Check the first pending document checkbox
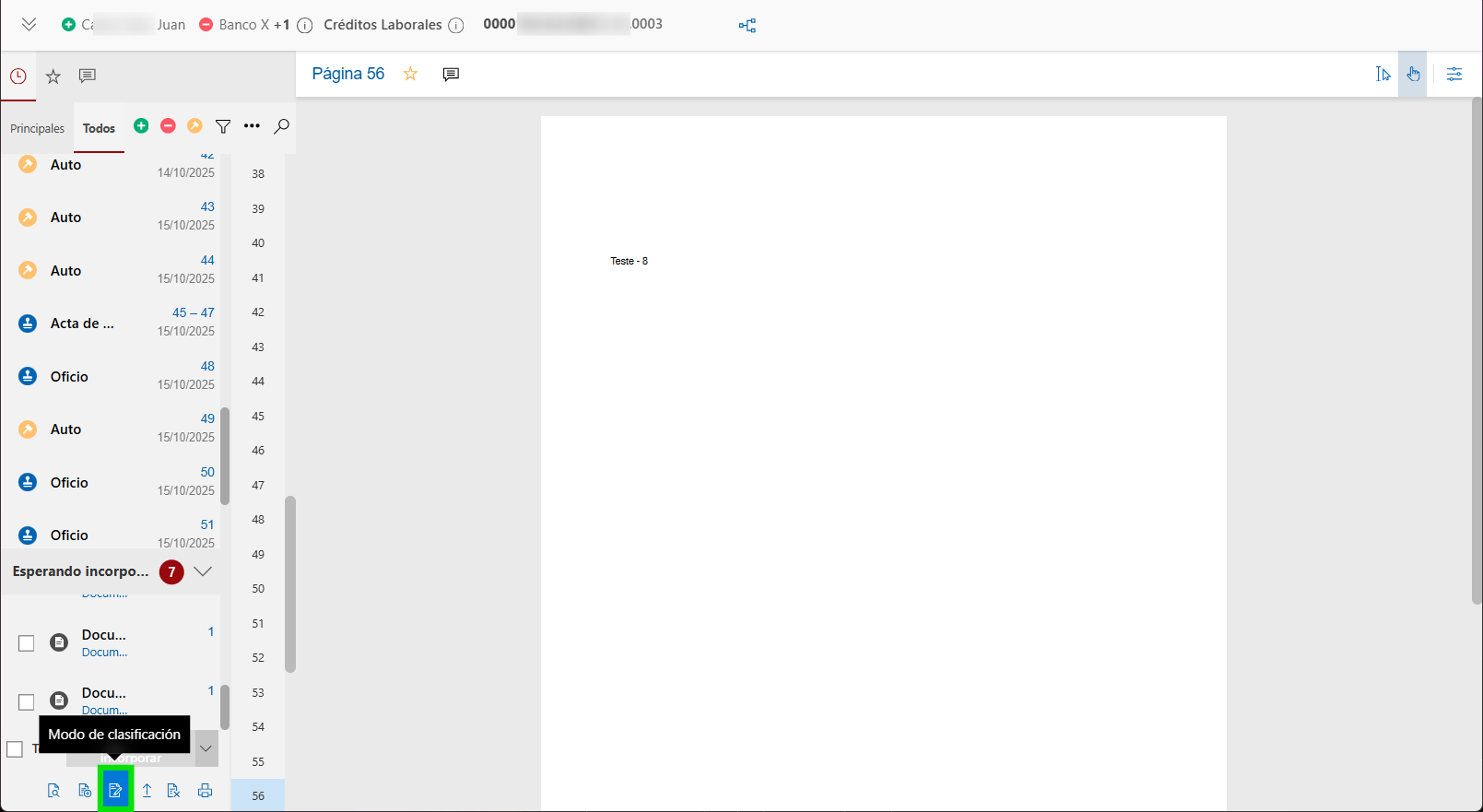1483x812 pixels. tap(27, 643)
